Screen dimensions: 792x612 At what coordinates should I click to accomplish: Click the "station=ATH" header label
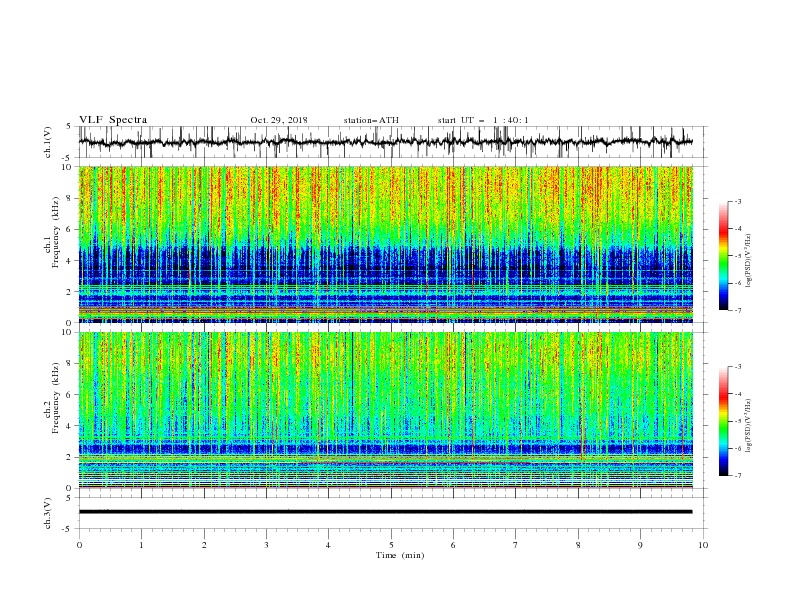tap(371, 120)
